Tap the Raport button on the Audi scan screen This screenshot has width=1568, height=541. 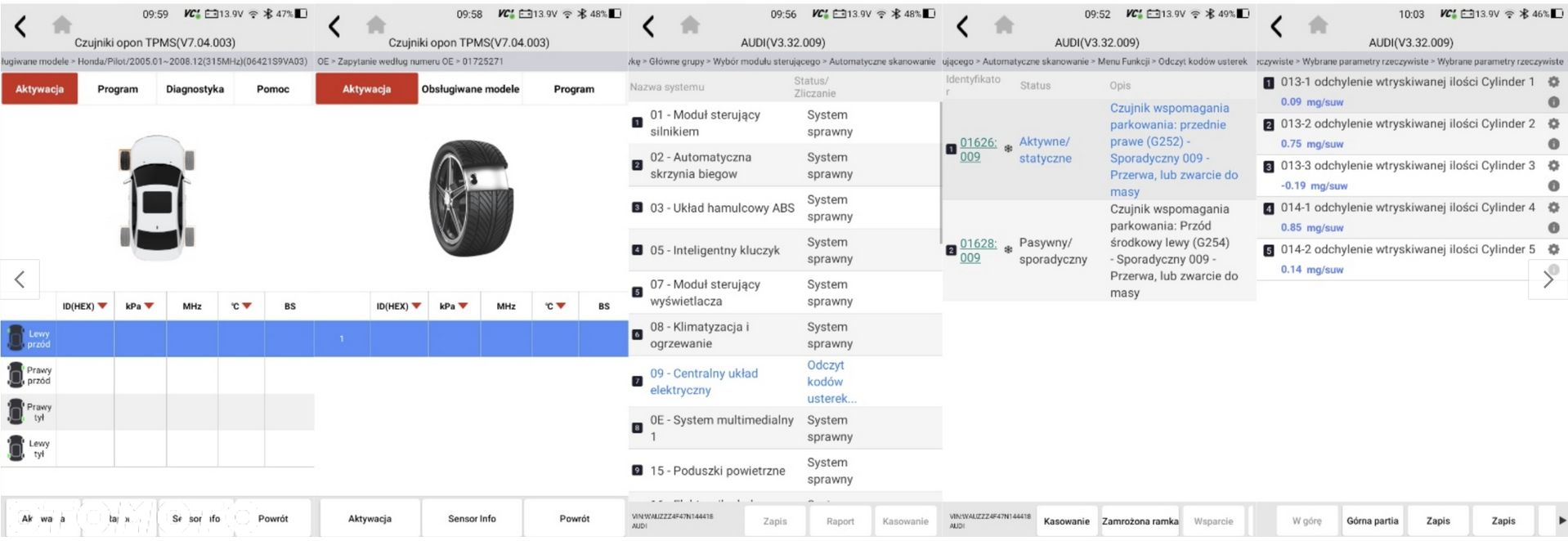840,521
